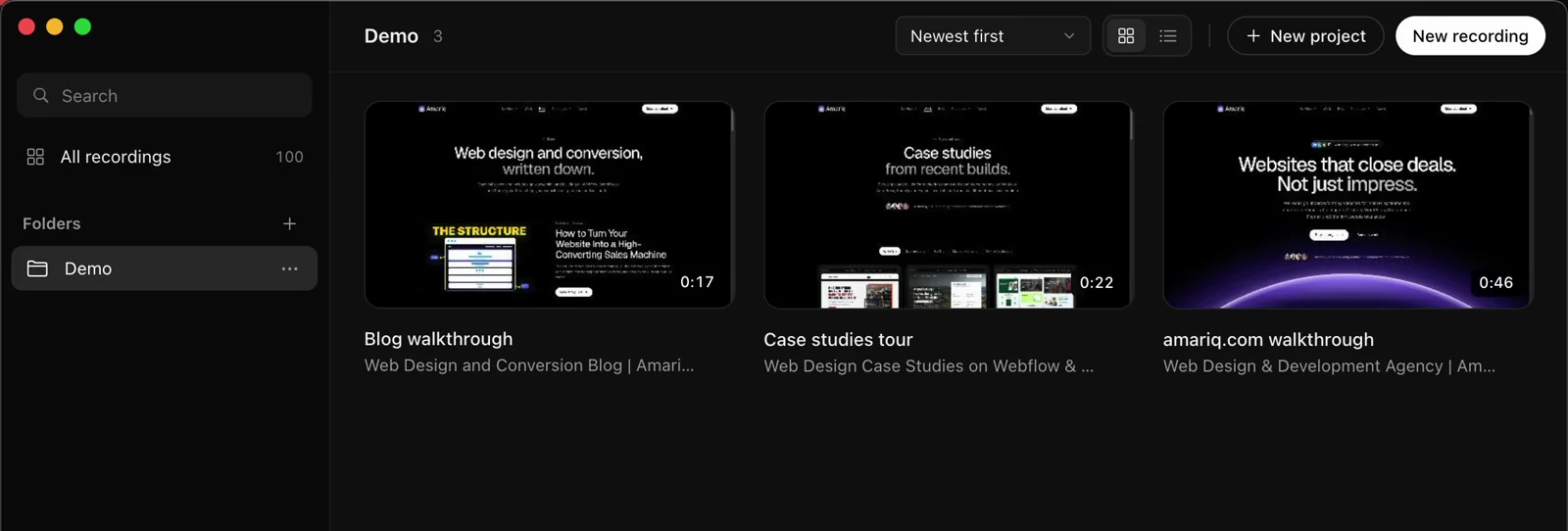Click the 0:17 duration badge
Screen dimensions: 1568x531
697,282
